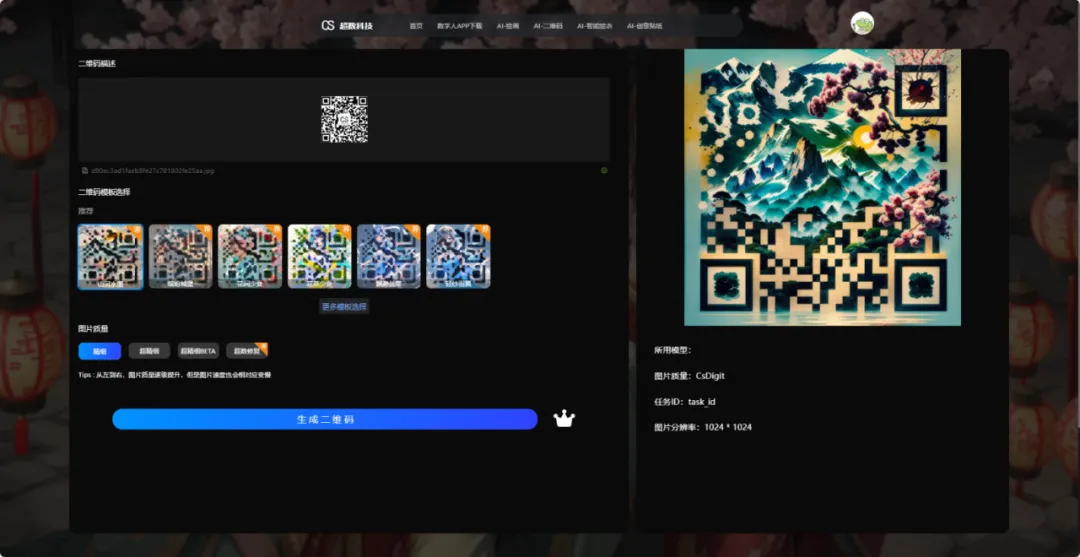Click the 生成二维码 generate button
The width and height of the screenshot is (1080, 557).
coord(324,419)
